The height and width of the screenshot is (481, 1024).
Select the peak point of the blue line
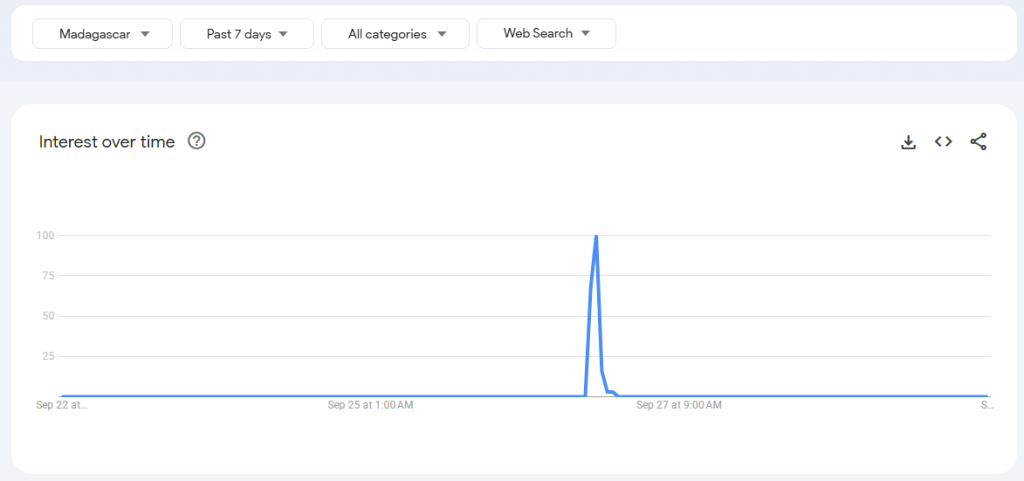(x=596, y=236)
